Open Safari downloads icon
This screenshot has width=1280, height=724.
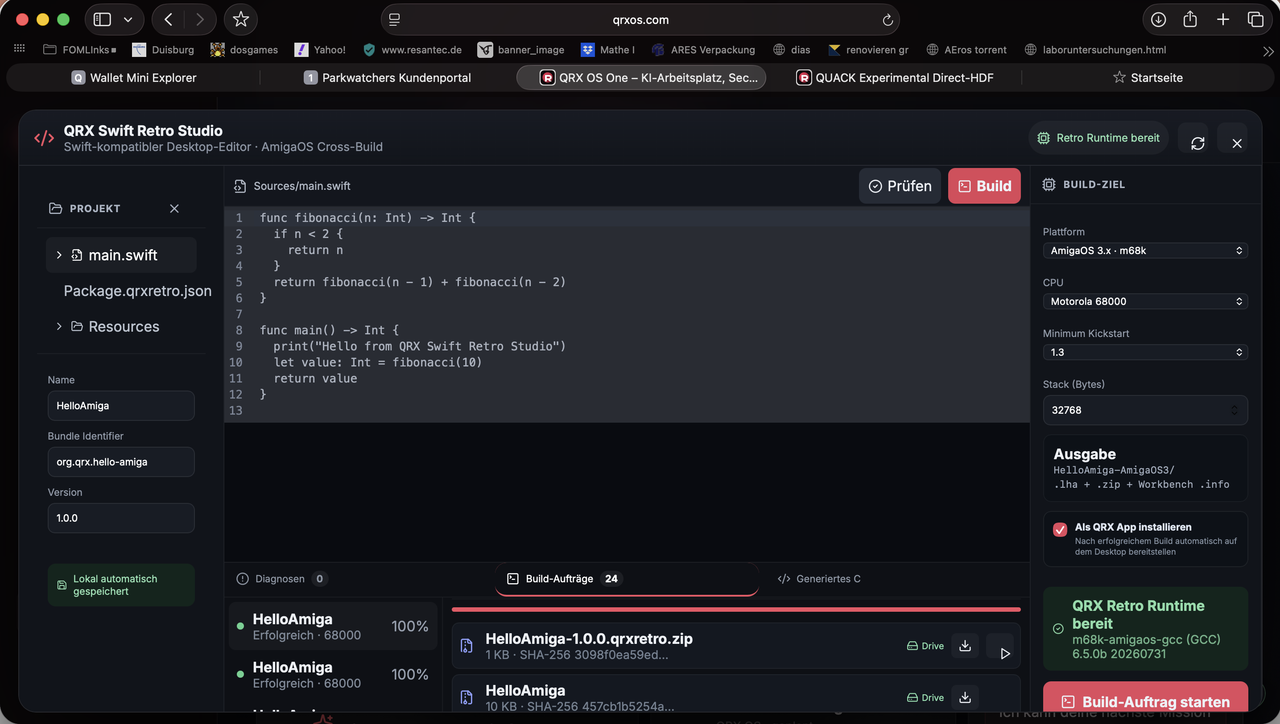coord(1158,19)
